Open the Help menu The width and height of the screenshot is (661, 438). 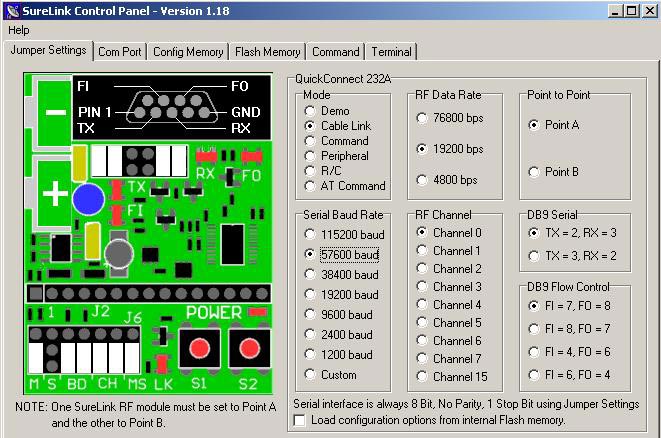click(x=19, y=30)
